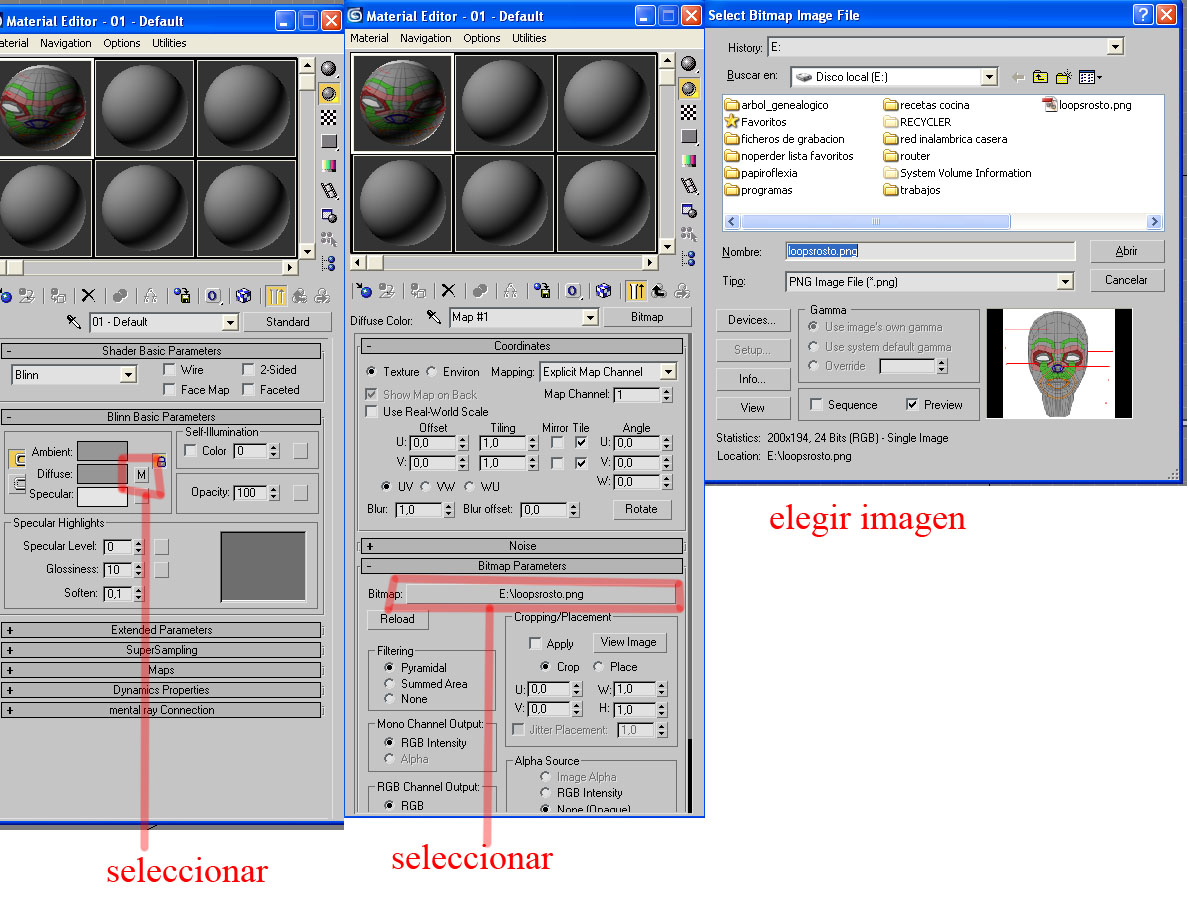
Task: Click Reset Map X icon in middle editor toolbar
Action: (448, 291)
